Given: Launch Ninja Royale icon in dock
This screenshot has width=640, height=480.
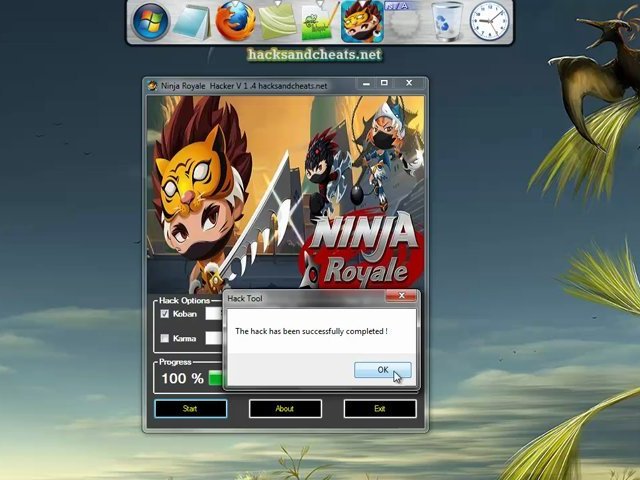Looking at the screenshot, I should coord(360,21).
